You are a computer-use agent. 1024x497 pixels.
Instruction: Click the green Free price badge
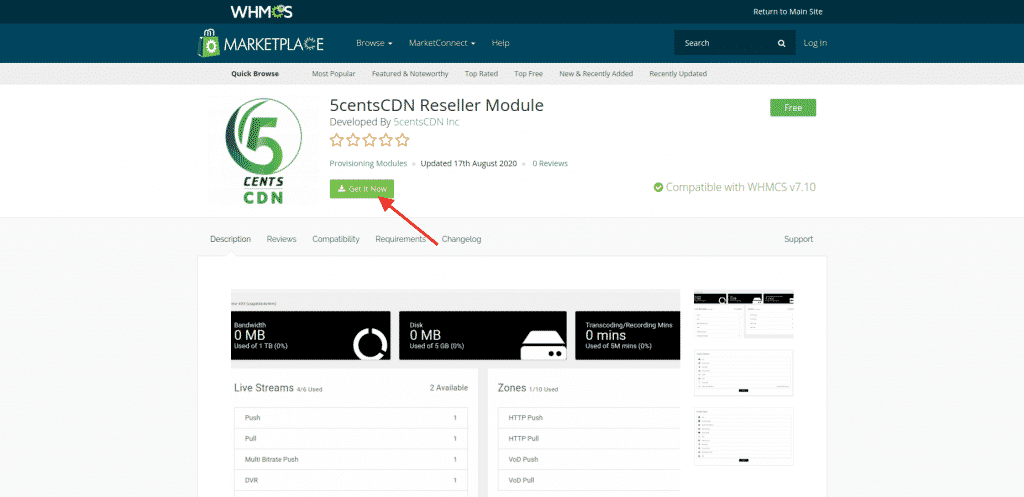pos(793,108)
